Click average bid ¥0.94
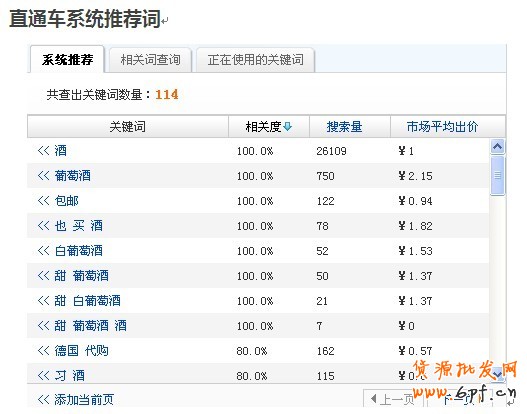 point(415,201)
